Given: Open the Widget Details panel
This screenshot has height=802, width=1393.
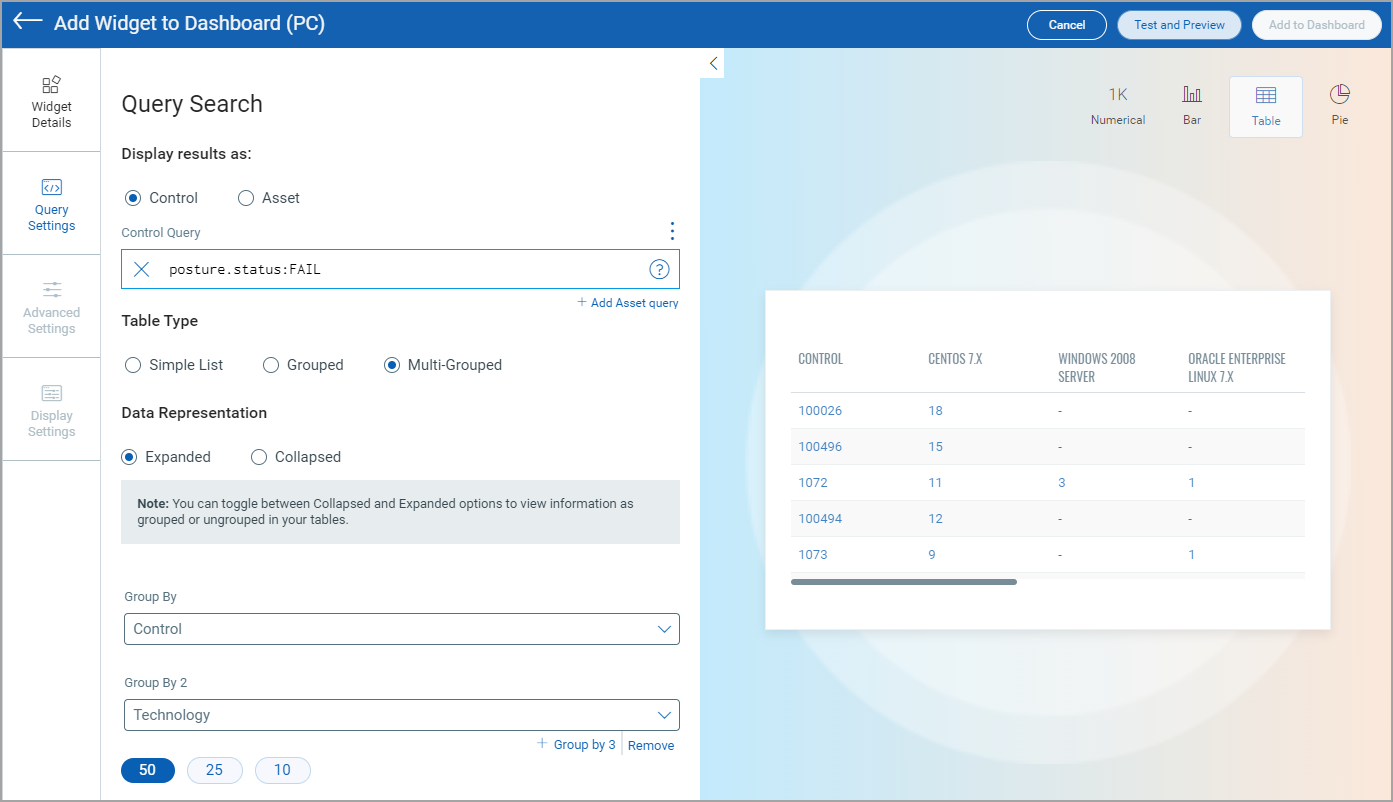Looking at the screenshot, I should [51, 100].
